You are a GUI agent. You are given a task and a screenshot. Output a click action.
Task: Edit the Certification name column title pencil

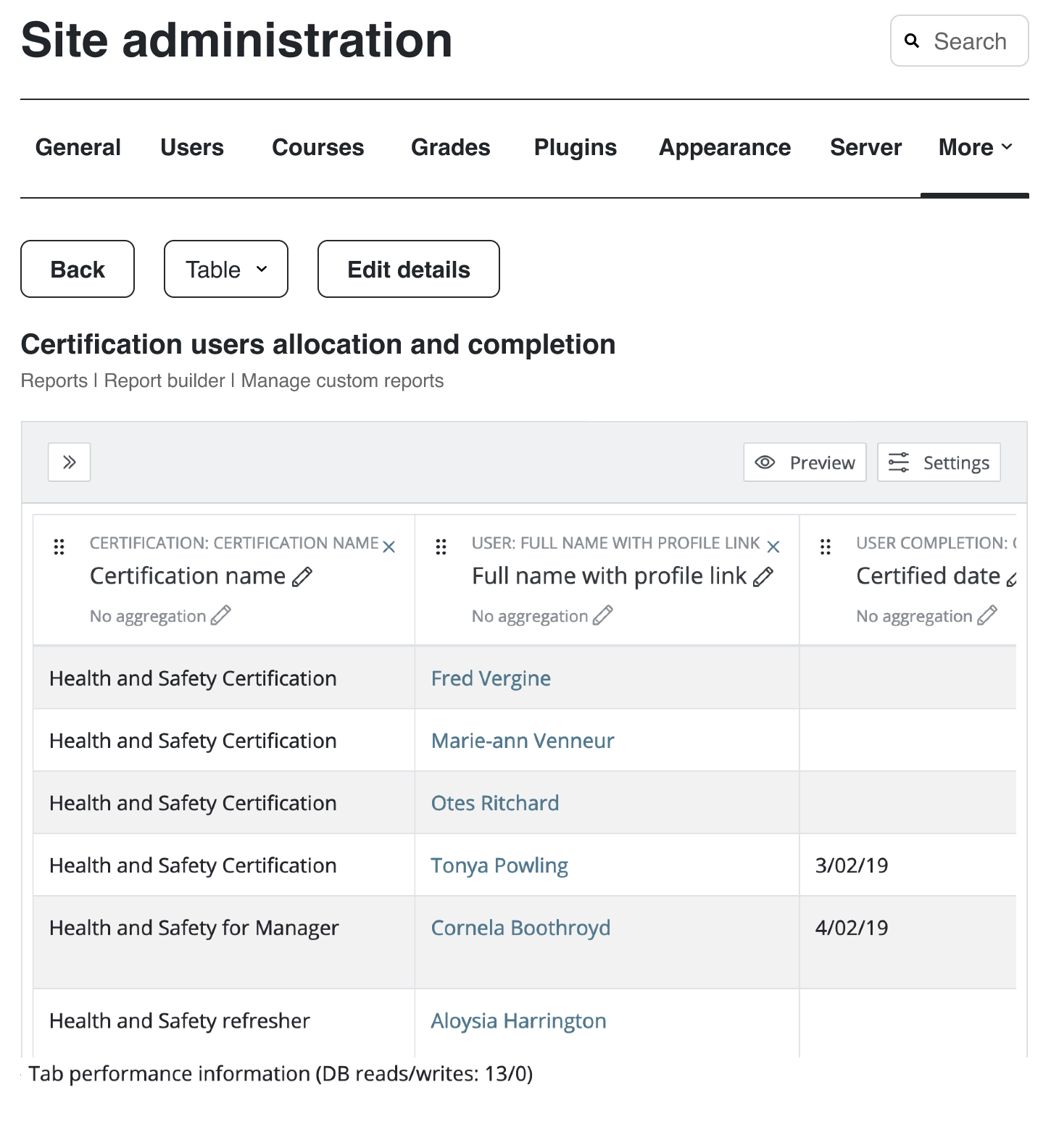[x=302, y=577]
